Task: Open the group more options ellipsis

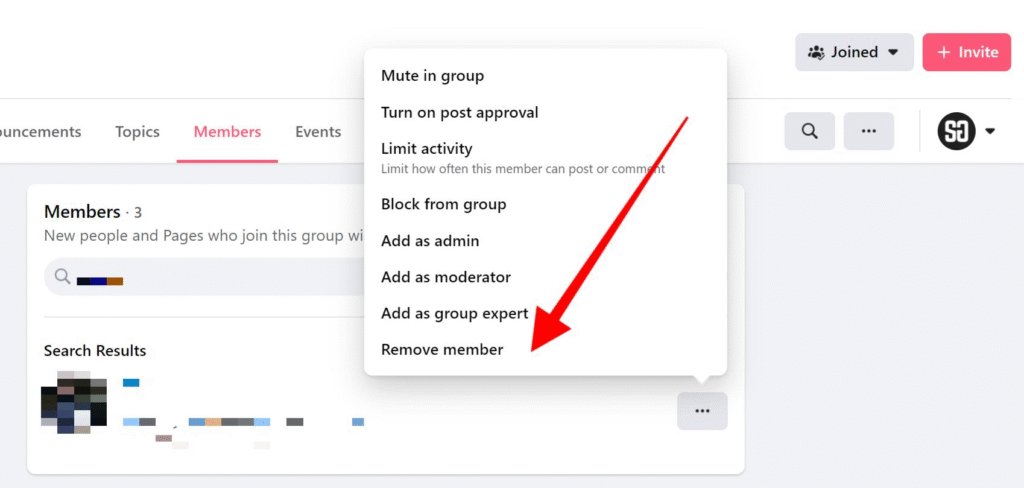Action: pyautogui.click(x=869, y=131)
